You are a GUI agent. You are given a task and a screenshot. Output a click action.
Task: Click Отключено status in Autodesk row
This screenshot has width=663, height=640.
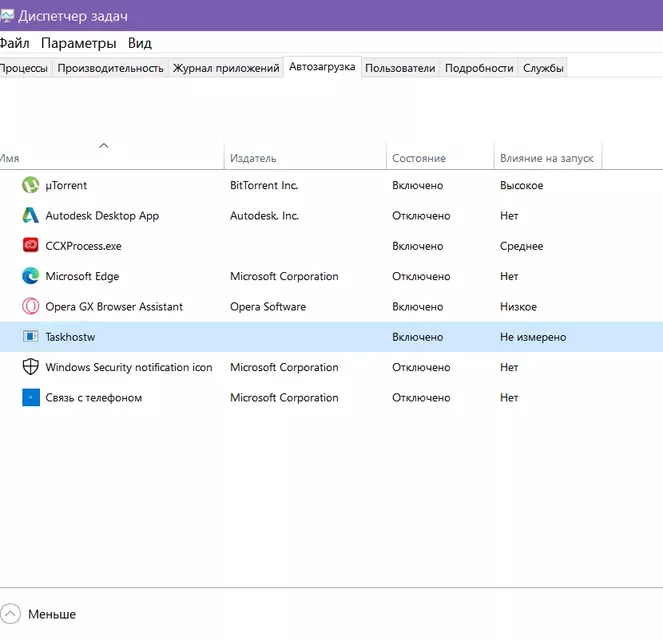421,216
